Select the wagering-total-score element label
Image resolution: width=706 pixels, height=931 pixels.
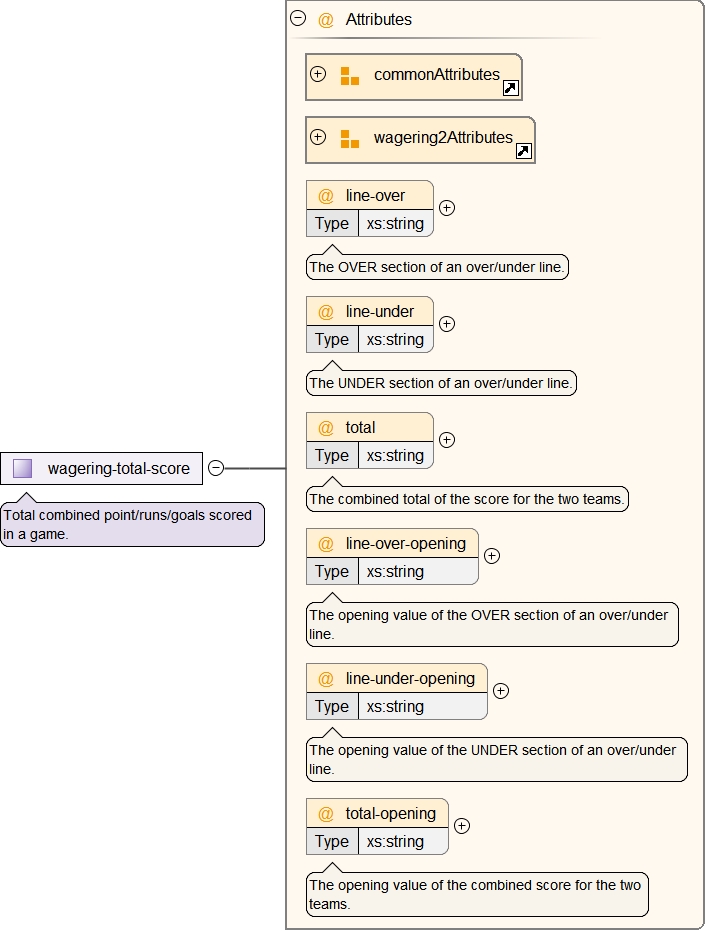point(118,468)
